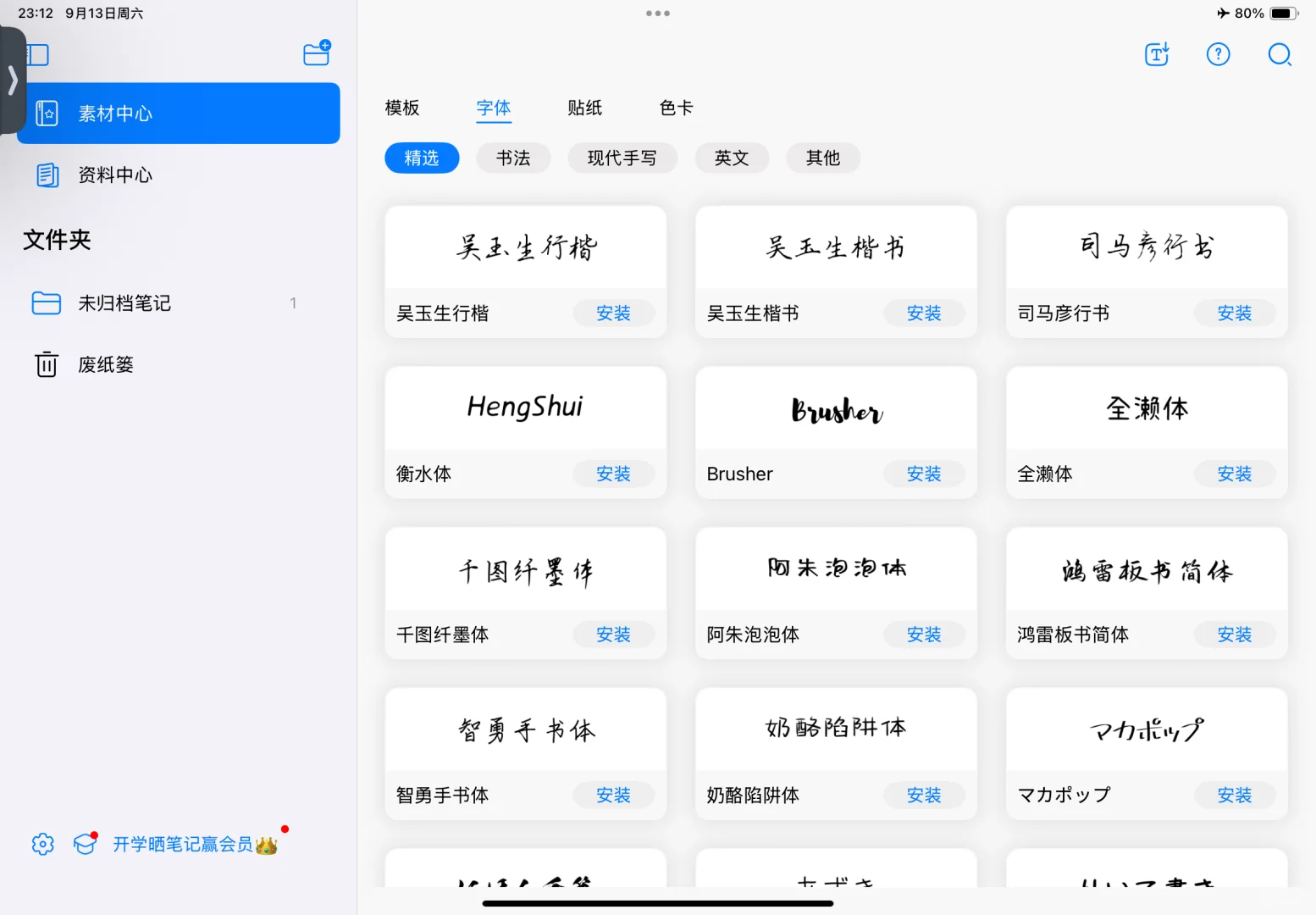
Task: Toggle the sidebar panel icon
Action: pos(37,55)
